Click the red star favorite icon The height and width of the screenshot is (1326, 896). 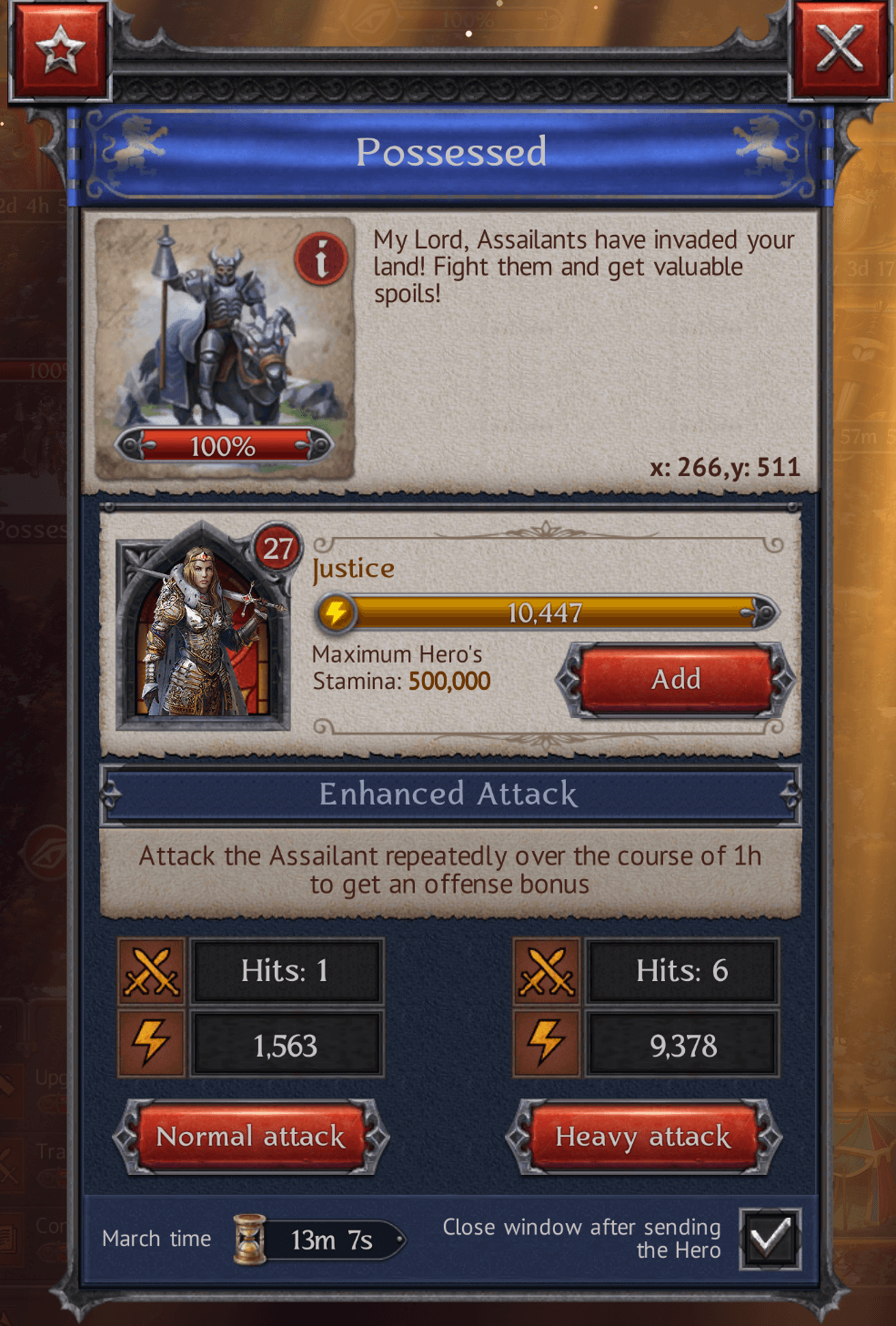click(x=59, y=49)
